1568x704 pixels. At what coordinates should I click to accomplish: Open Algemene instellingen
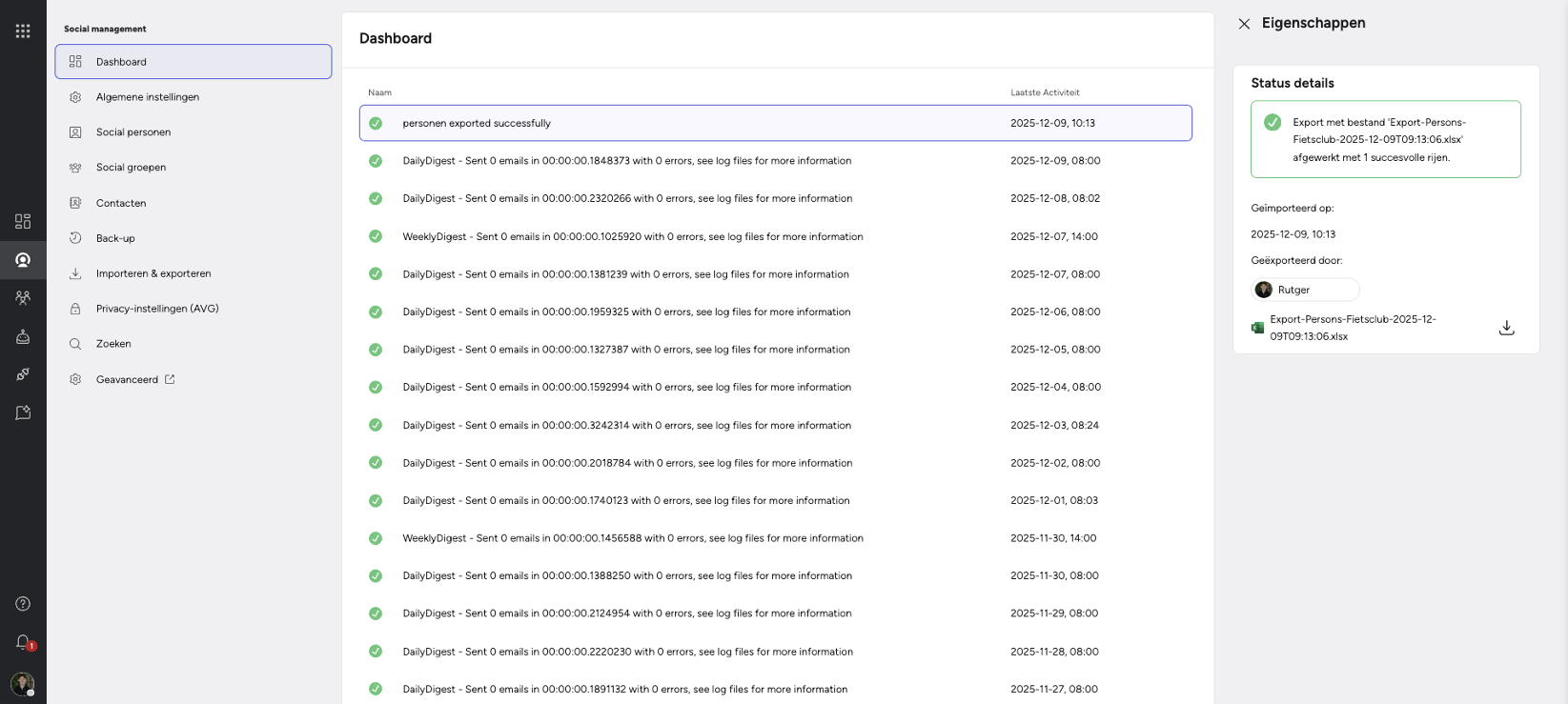(x=193, y=97)
